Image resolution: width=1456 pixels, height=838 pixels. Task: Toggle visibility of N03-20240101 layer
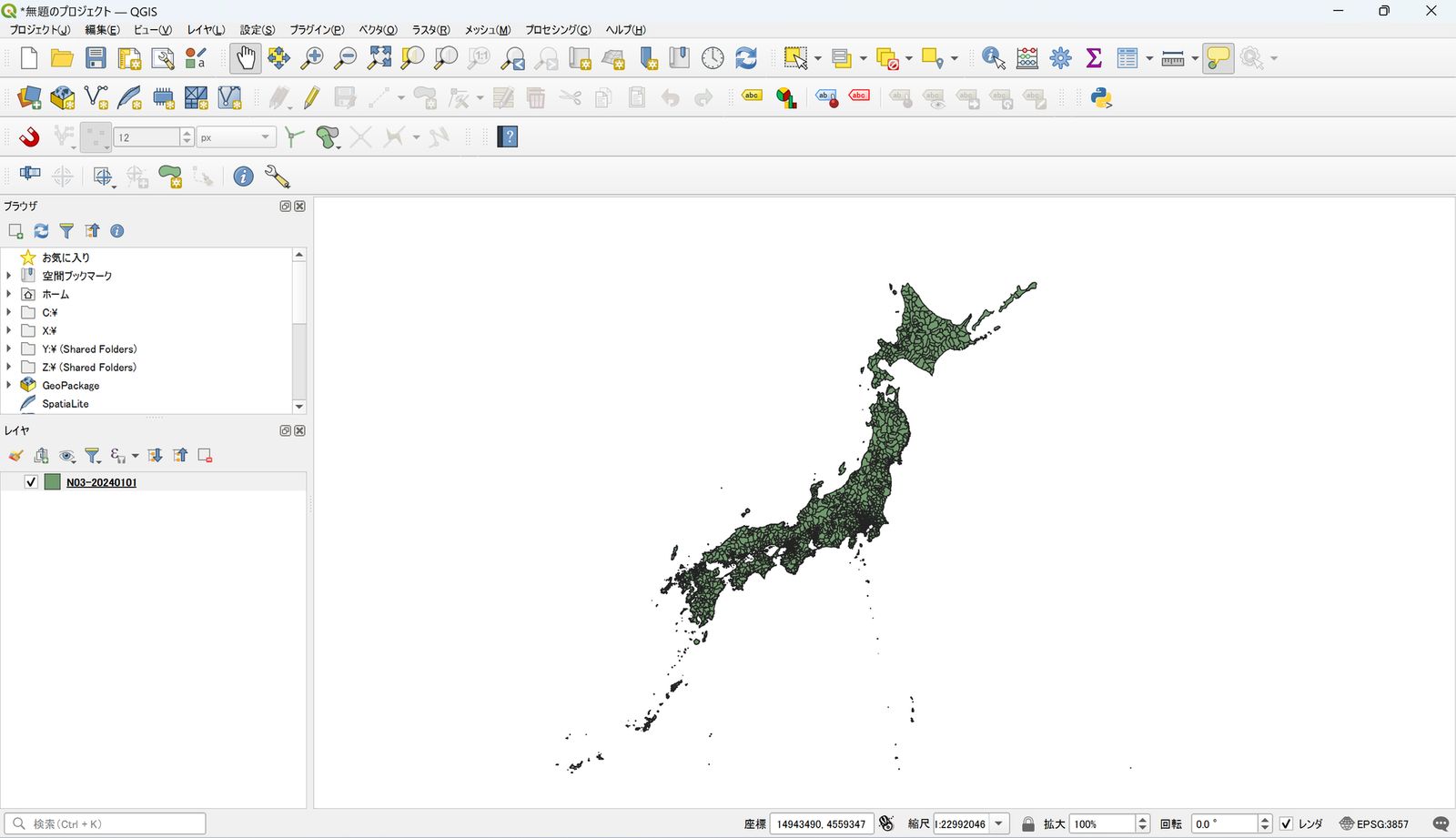[31, 482]
